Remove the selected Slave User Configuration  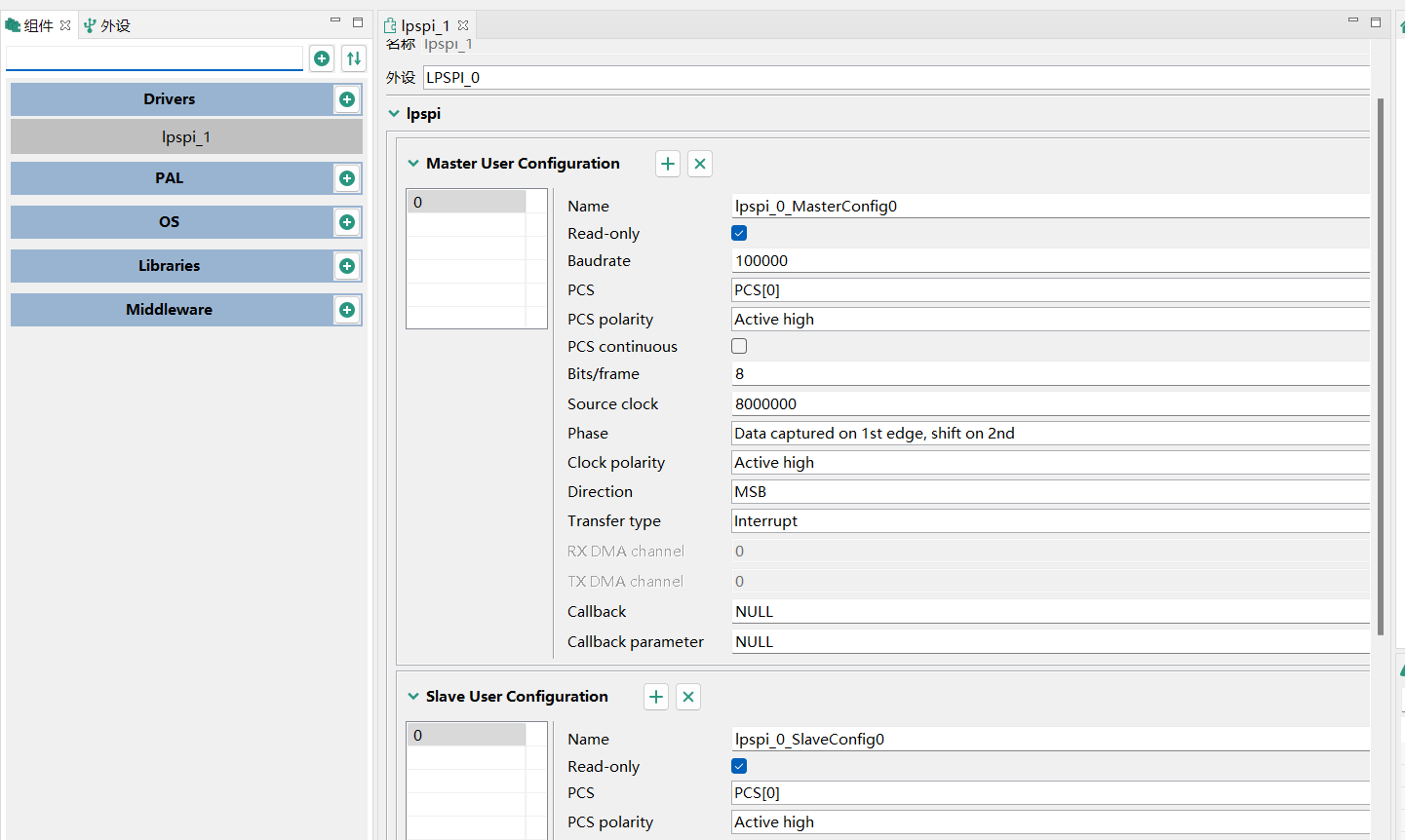688,697
